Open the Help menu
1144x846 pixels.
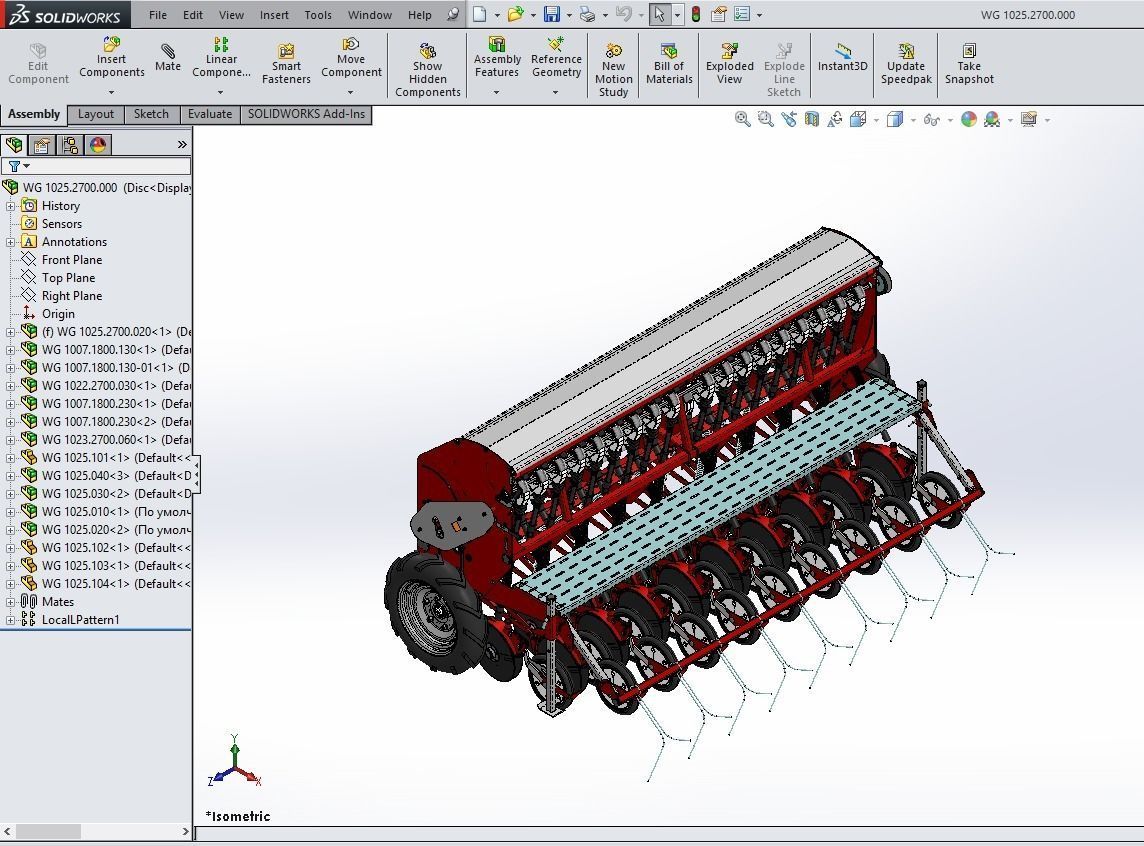tap(420, 15)
